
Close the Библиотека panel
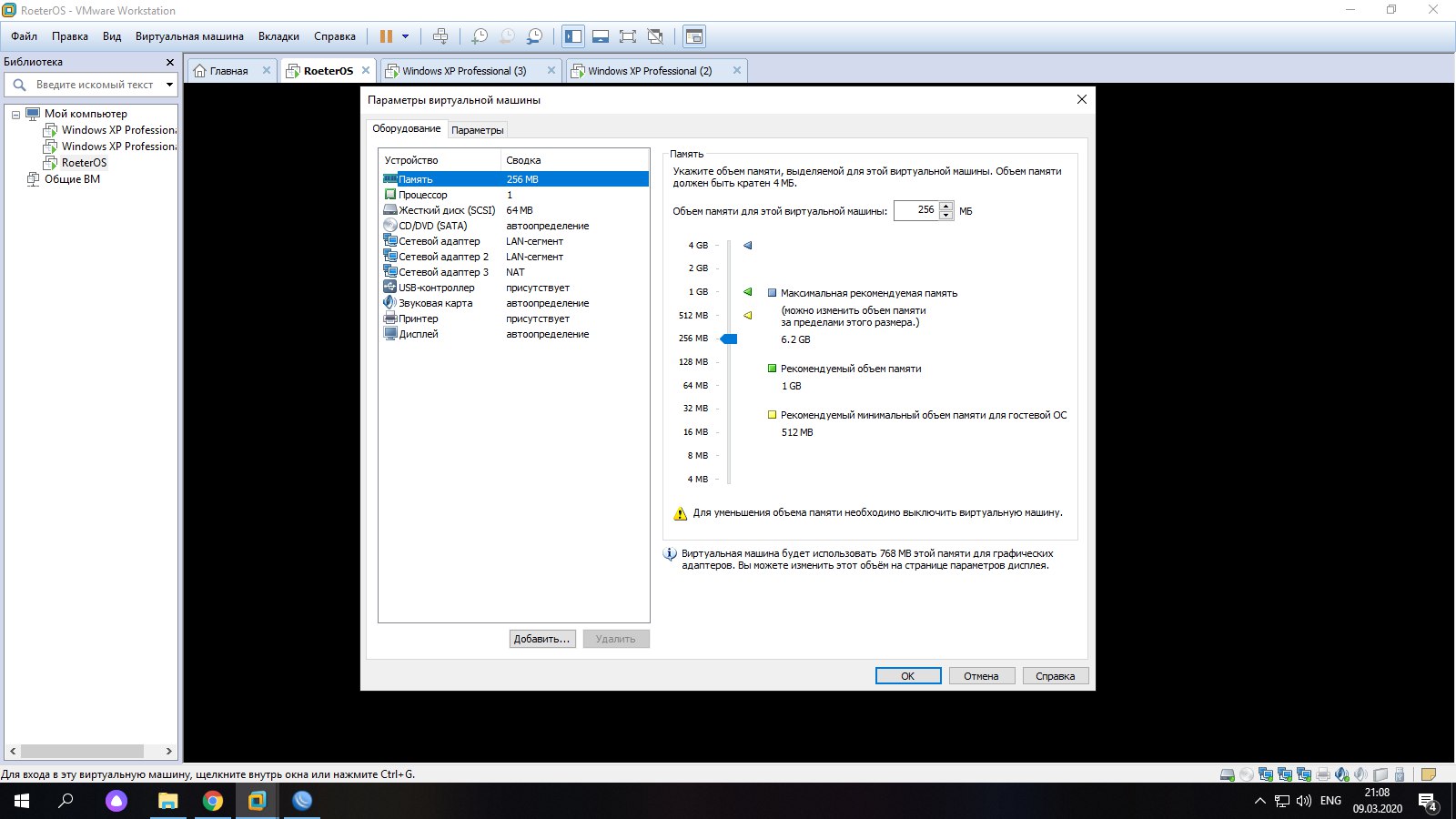click(x=169, y=62)
